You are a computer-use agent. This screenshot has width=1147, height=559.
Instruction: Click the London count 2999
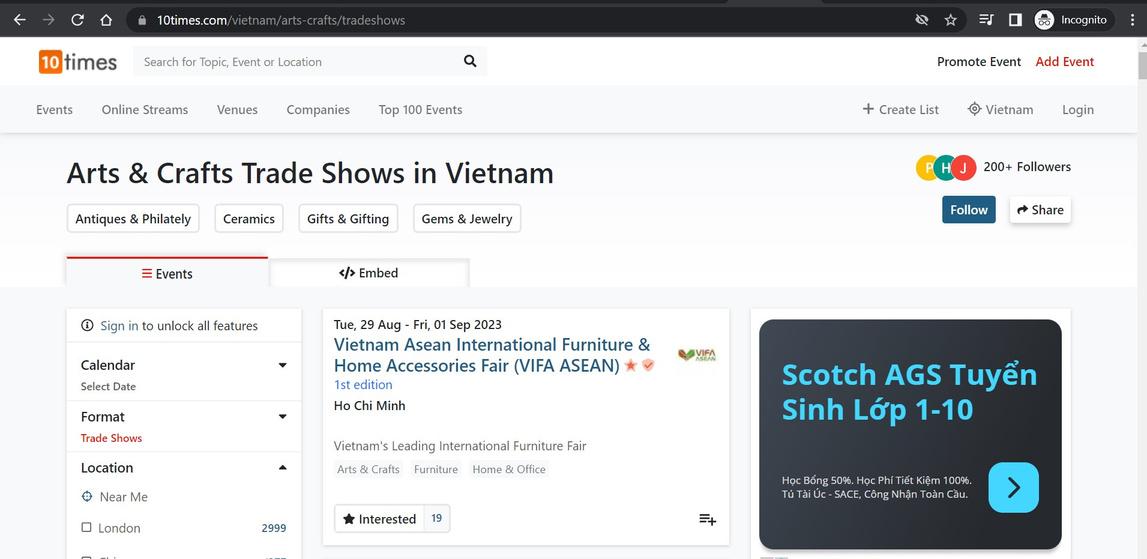274,528
